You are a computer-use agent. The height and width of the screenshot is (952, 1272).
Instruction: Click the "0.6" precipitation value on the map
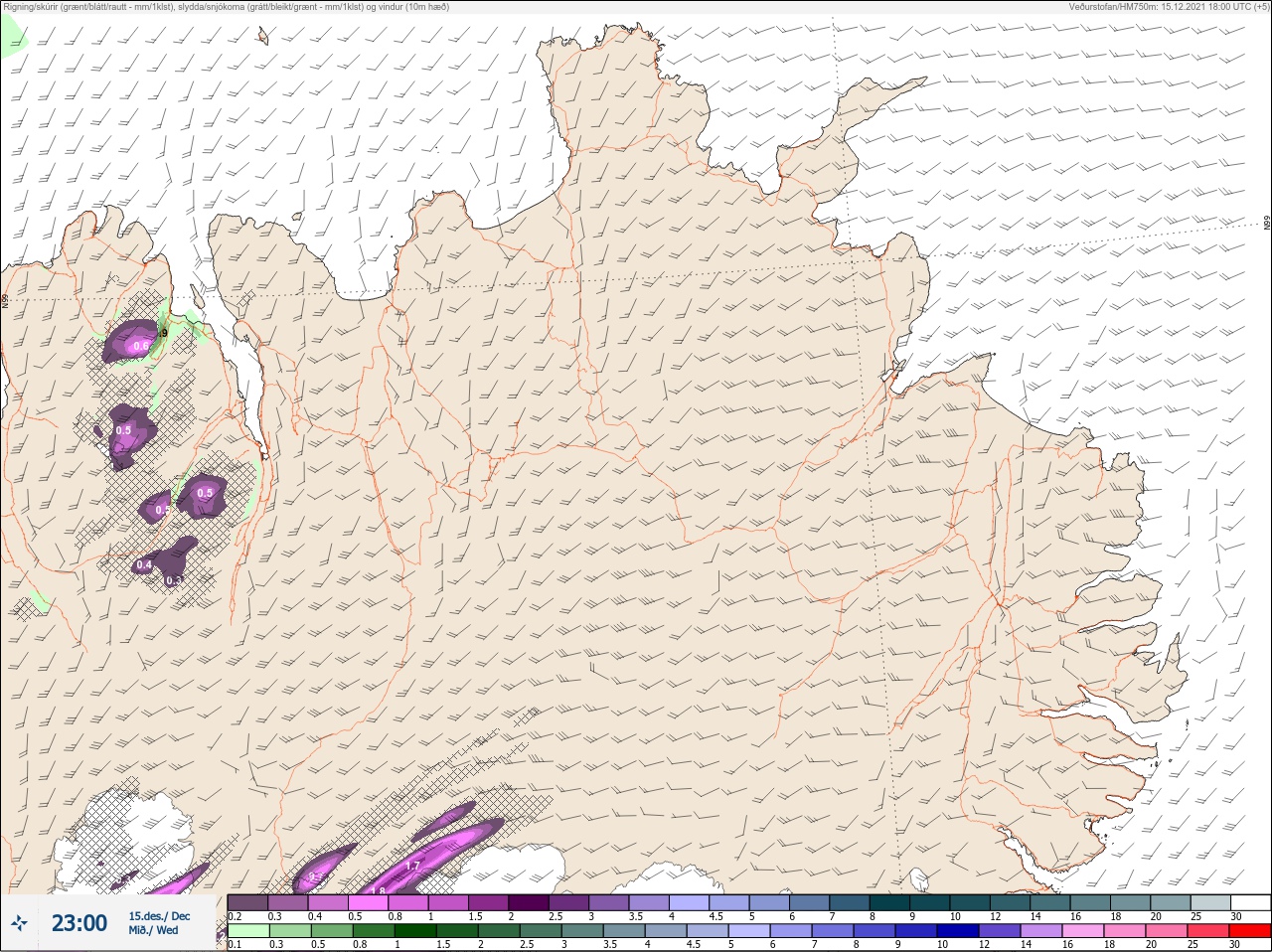click(141, 346)
